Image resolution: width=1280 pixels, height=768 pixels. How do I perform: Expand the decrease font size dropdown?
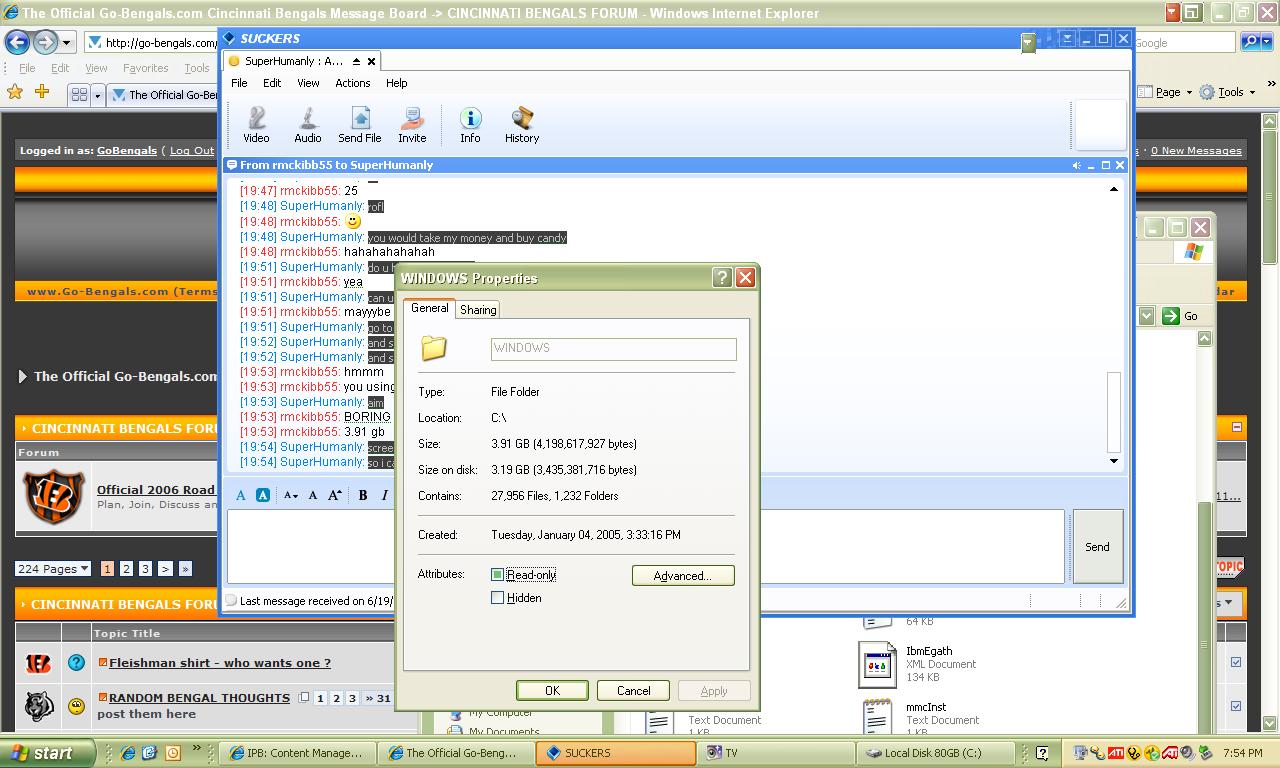tap(290, 495)
